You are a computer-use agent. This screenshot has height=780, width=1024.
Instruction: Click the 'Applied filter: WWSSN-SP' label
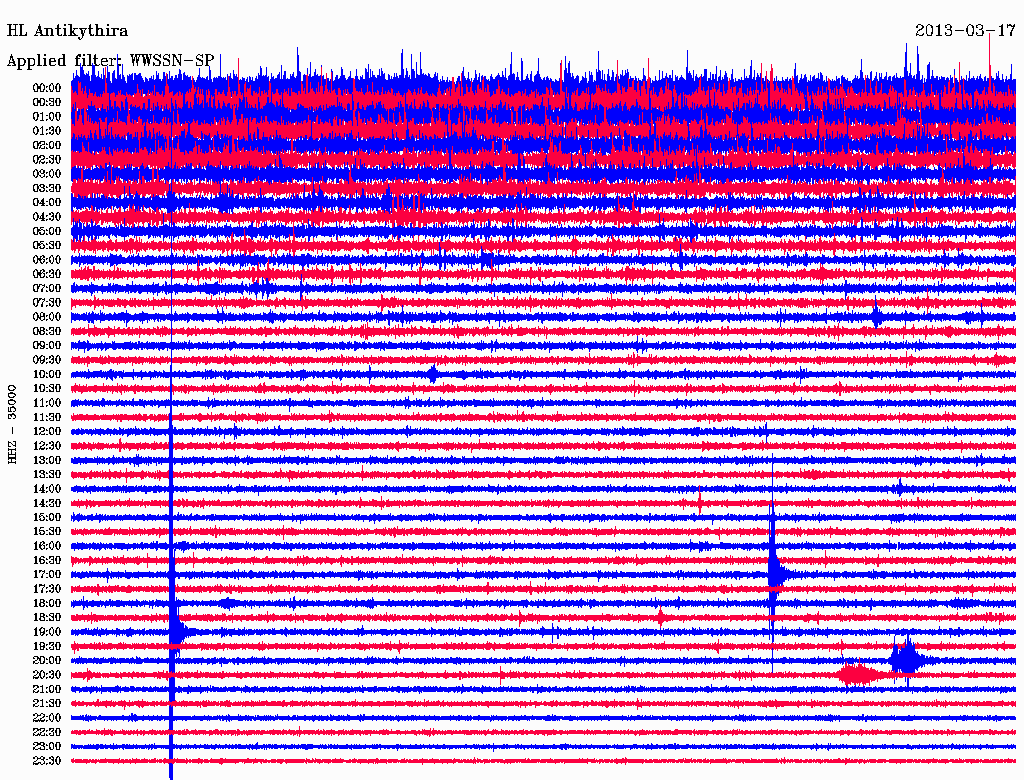coord(110,61)
